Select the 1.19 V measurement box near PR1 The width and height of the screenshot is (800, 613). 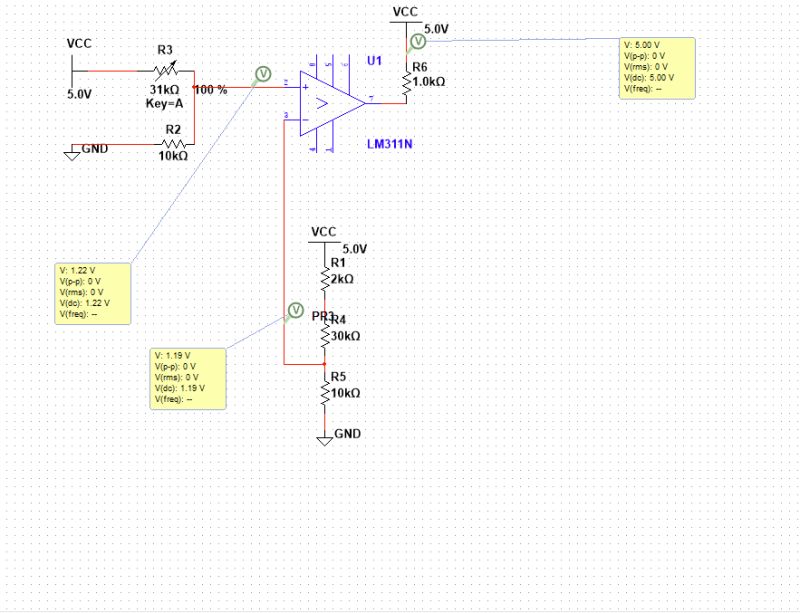pos(187,379)
